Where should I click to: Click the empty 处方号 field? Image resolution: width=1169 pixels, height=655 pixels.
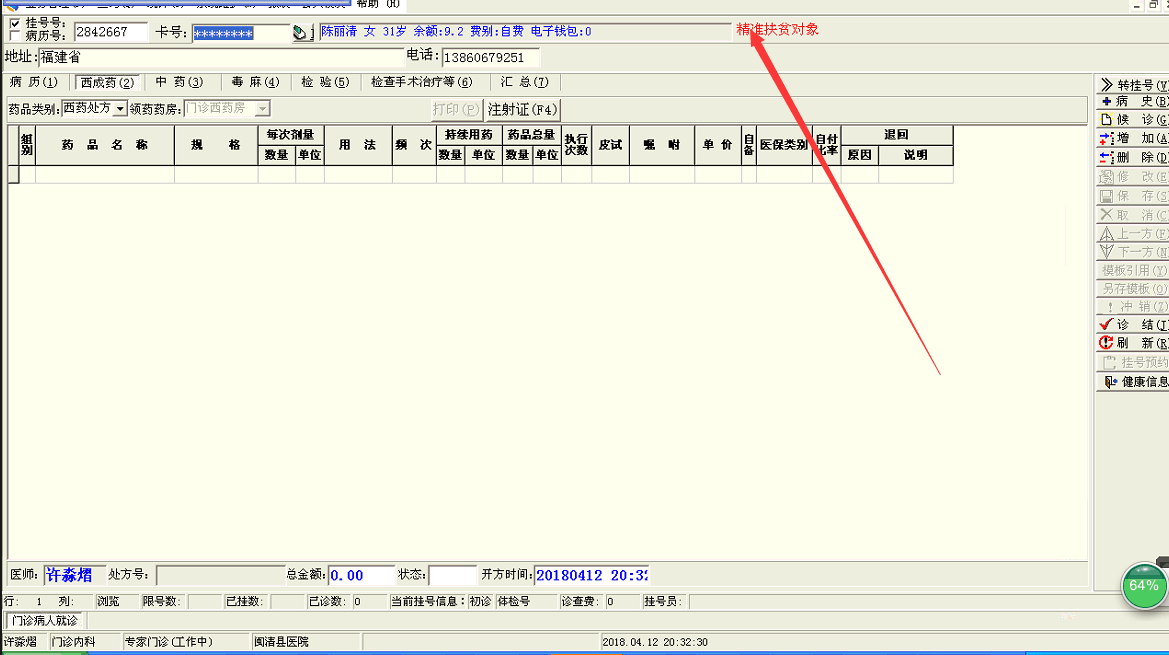(221, 575)
